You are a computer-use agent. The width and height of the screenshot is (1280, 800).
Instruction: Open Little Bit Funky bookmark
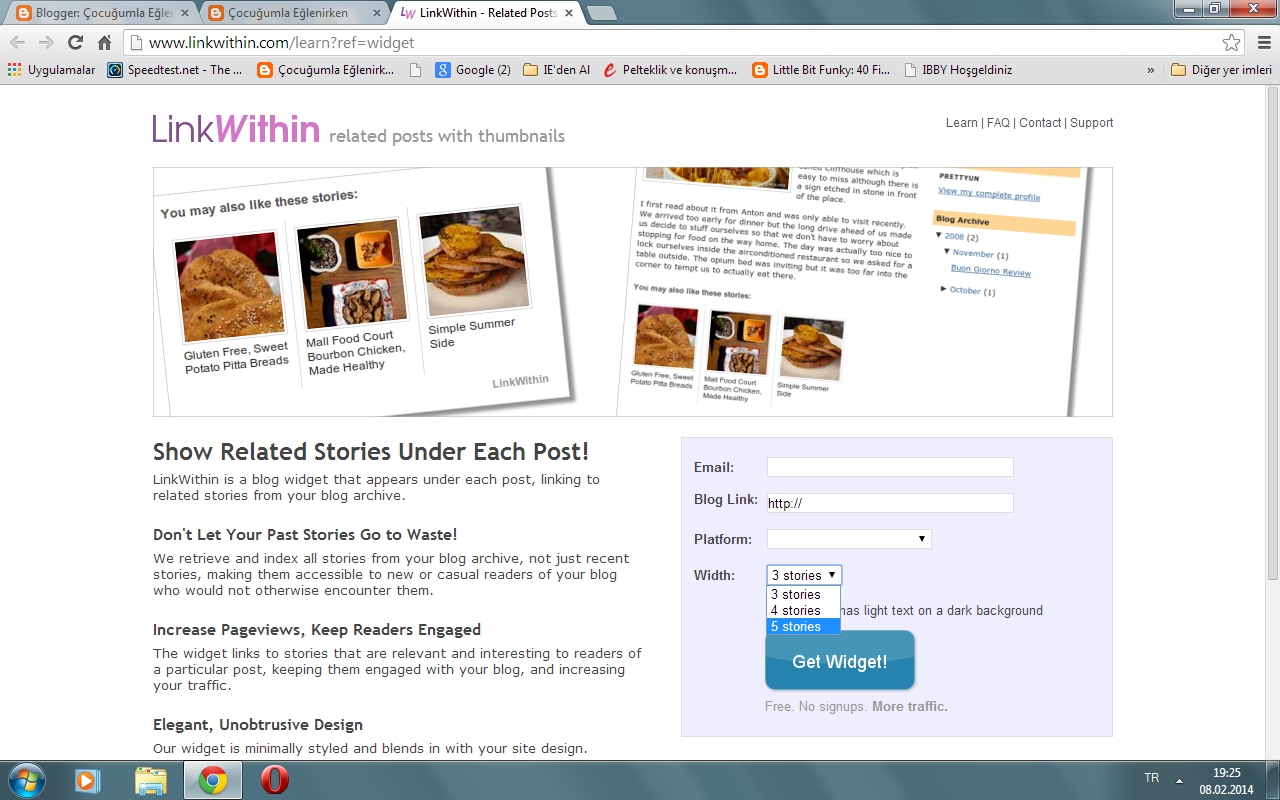coord(822,70)
